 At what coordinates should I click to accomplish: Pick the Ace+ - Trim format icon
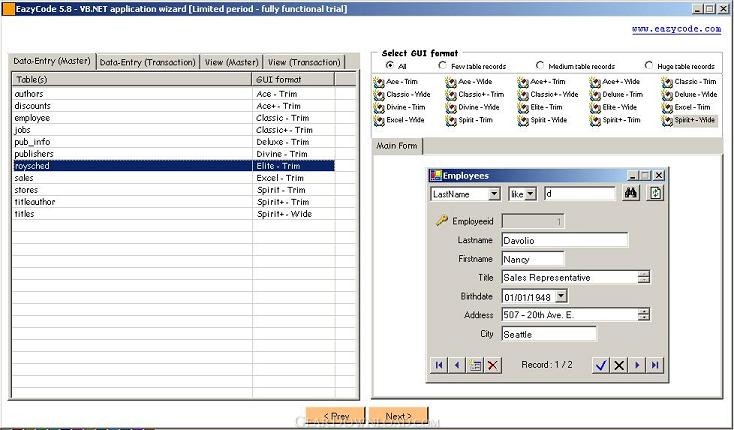click(523, 83)
